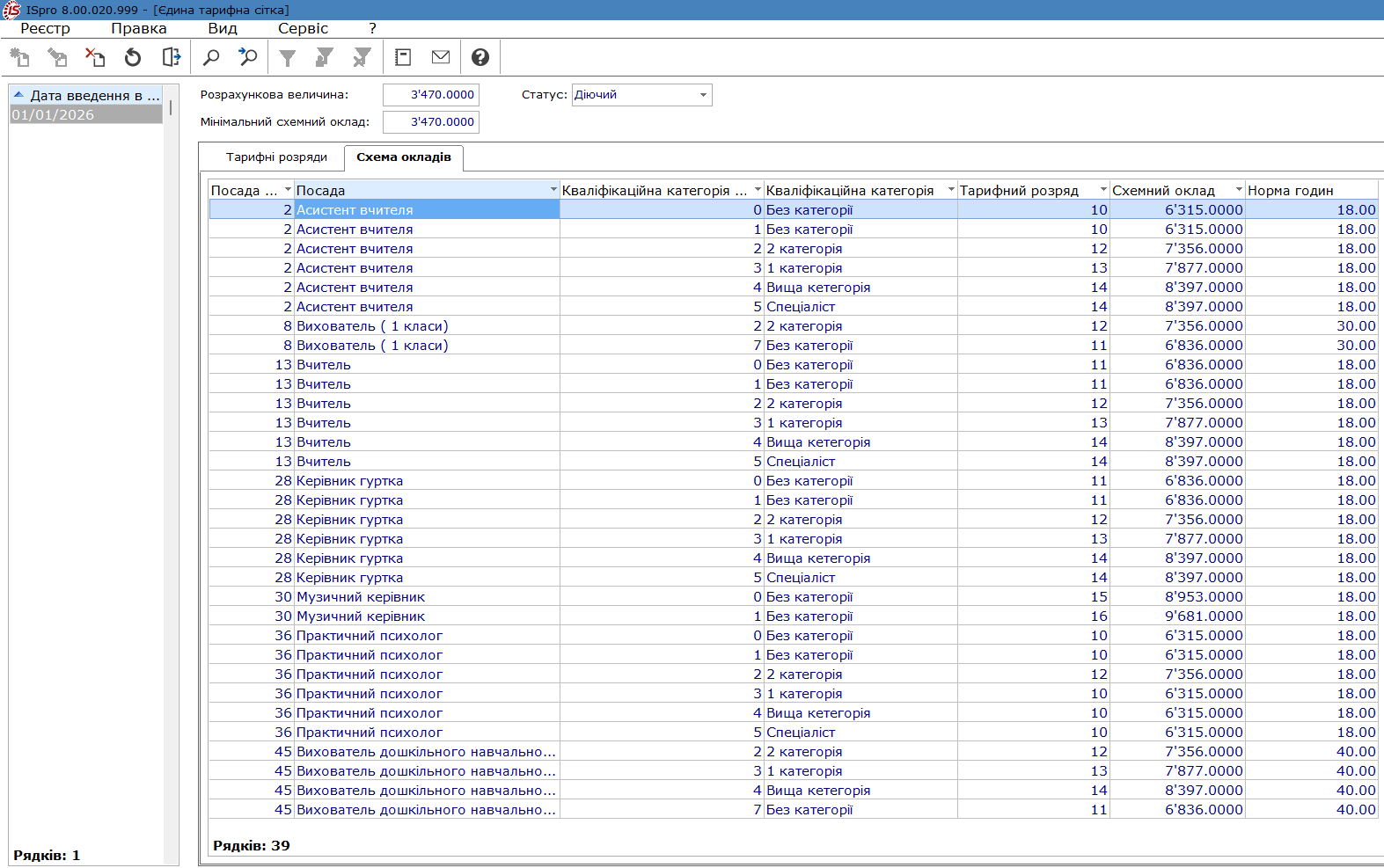Open filter arrow of Кваліфікаційна категорія name column

coord(951,190)
